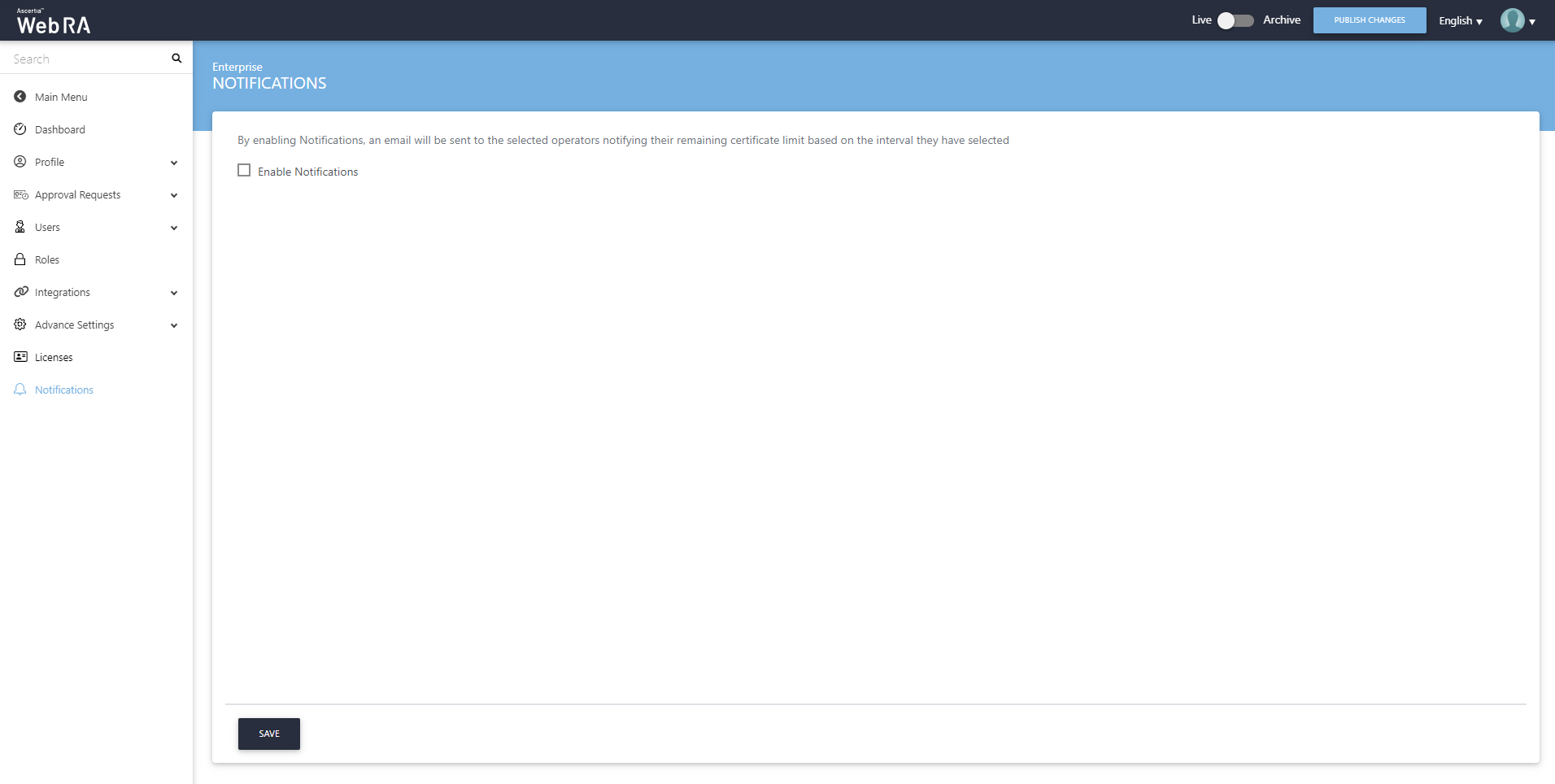Click the user avatar icon
Image resolution: width=1555 pixels, height=784 pixels.
click(1513, 20)
